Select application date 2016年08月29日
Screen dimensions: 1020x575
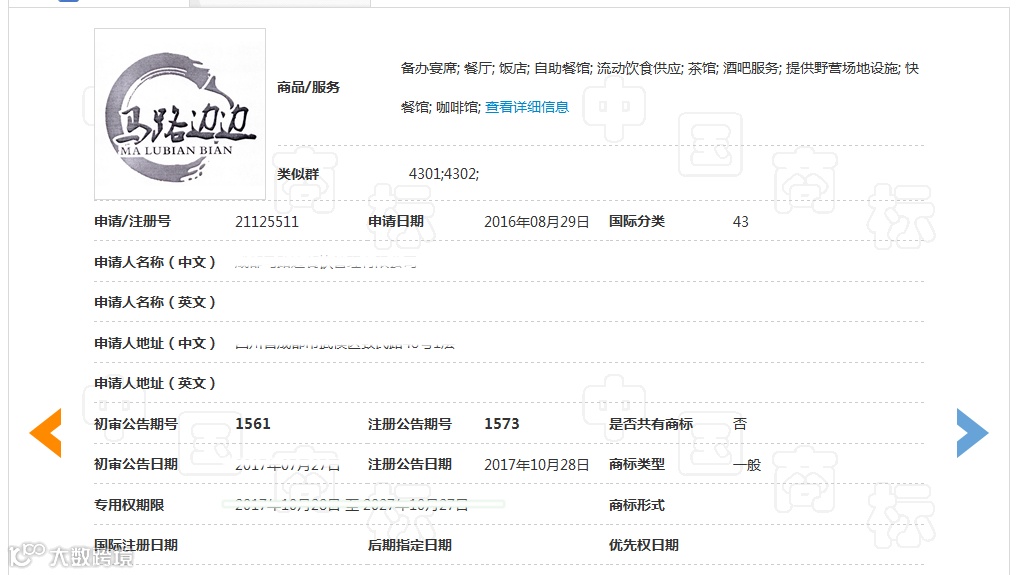537,222
